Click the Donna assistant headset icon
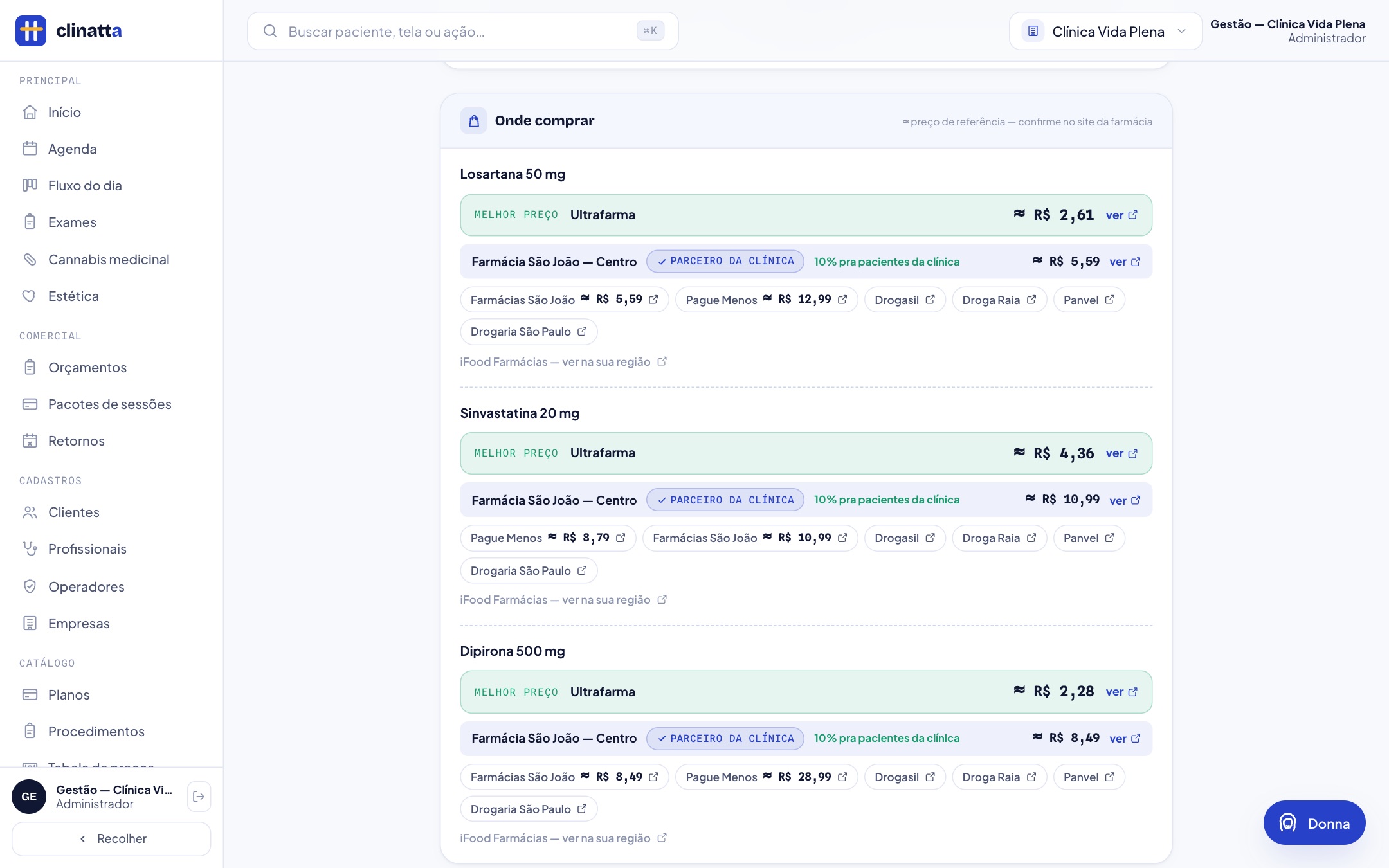Image resolution: width=1389 pixels, height=868 pixels. (x=1287, y=823)
